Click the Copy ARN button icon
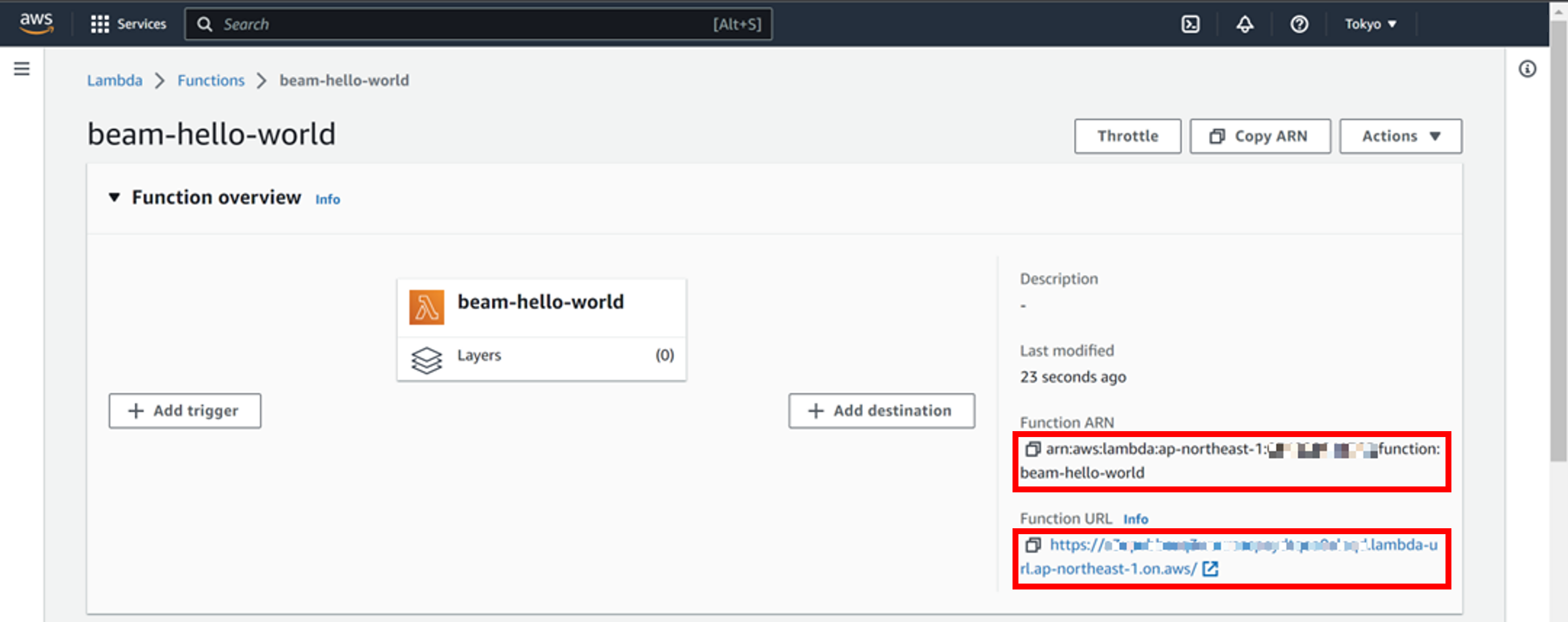Viewport: 1568px width, 622px height. point(1217,136)
